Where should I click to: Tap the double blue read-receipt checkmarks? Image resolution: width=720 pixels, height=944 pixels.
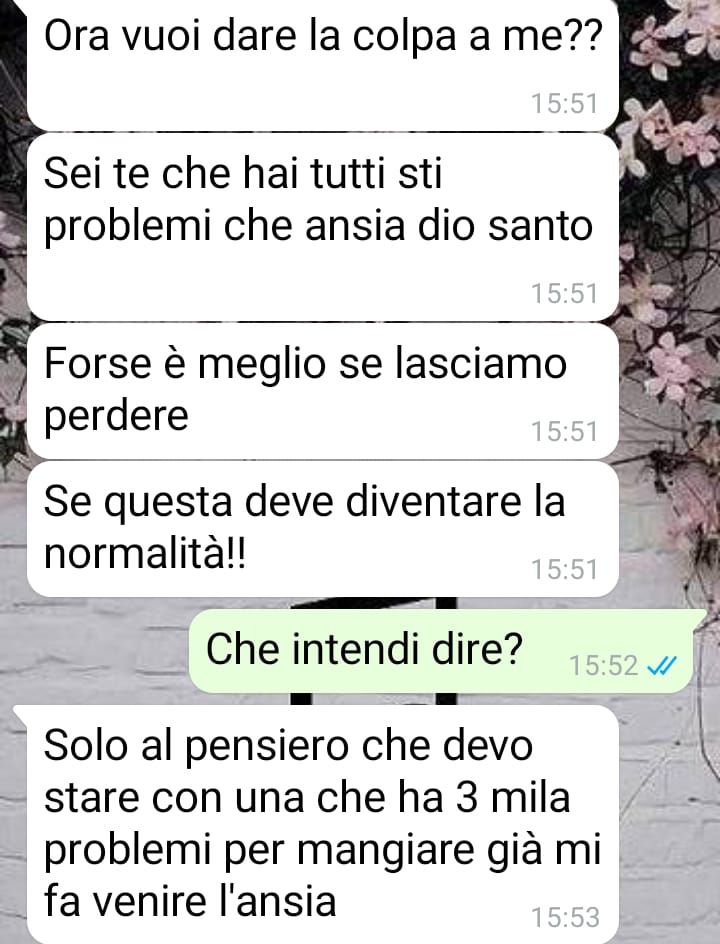[x=661, y=666]
